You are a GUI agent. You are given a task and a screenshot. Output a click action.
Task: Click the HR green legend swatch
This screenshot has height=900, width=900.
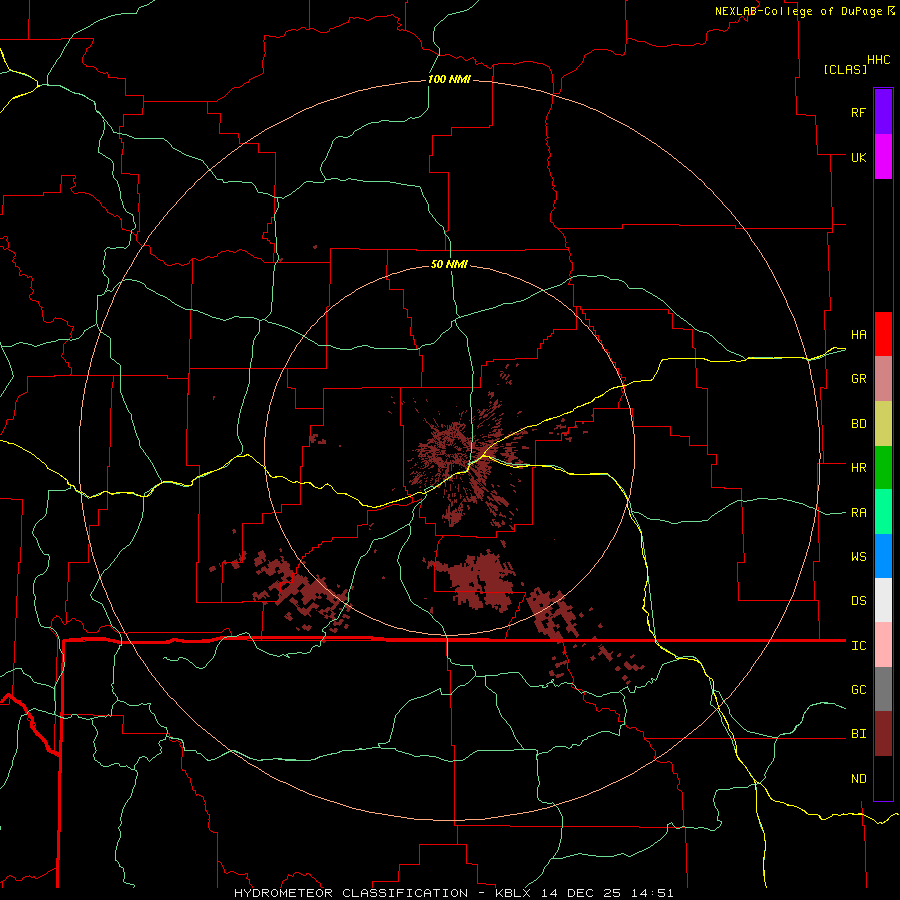click(x=883, y=468)
